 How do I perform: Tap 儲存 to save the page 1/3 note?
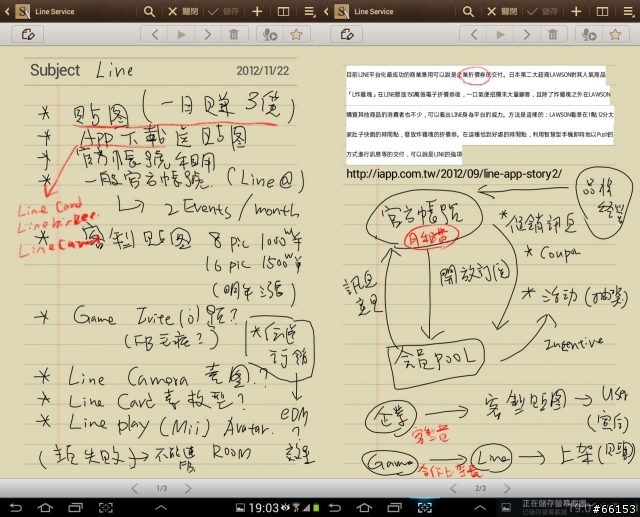(223, 11)
